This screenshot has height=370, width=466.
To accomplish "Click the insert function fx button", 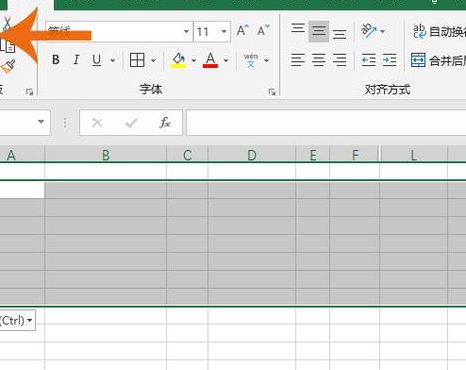I will pos(165,123).
